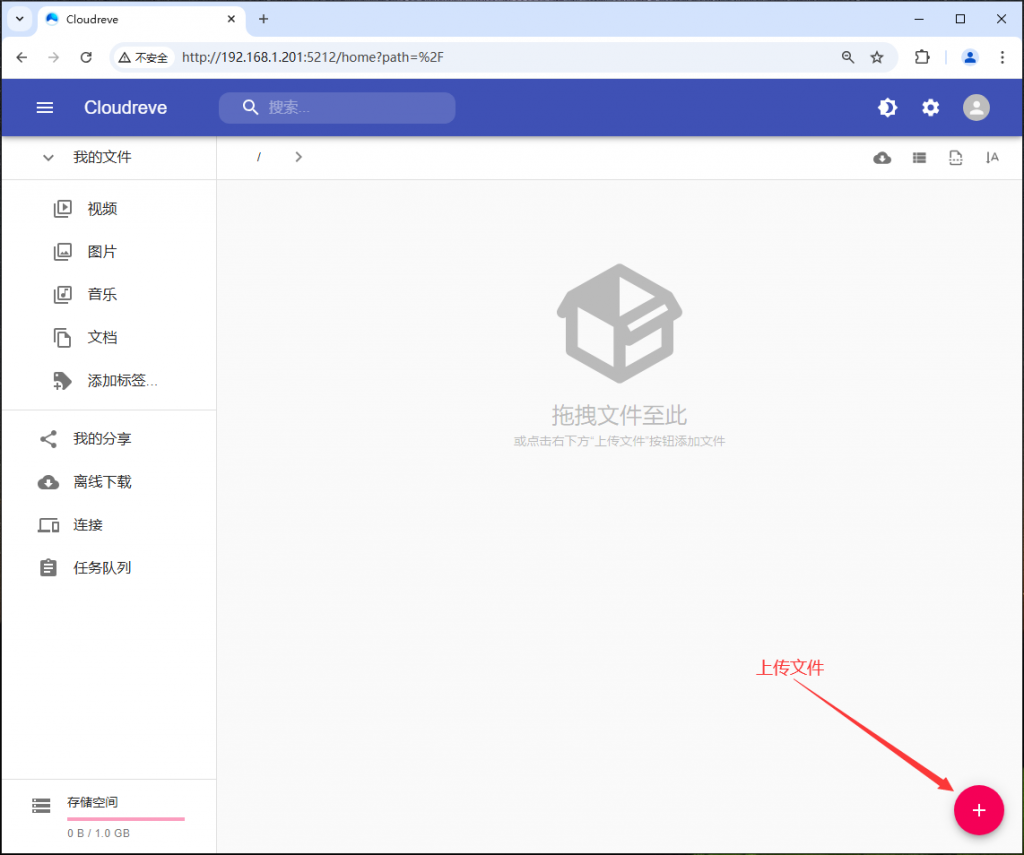Viewport: 1024px width, 855px height.
Task: Close the Cloudreve browser tab
Action: 231,19
